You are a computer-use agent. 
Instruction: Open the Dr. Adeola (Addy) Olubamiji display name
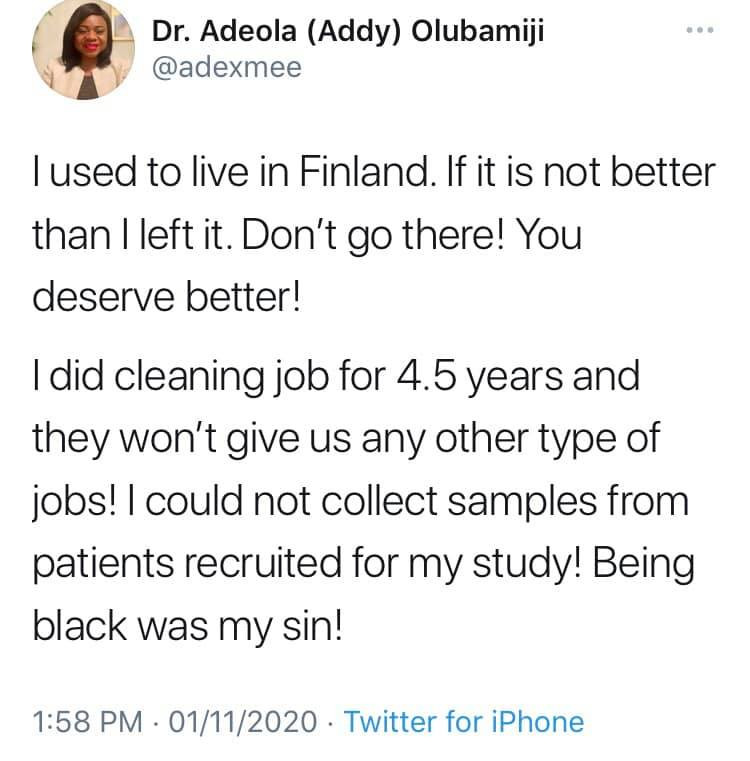click(x=348, y=32)
